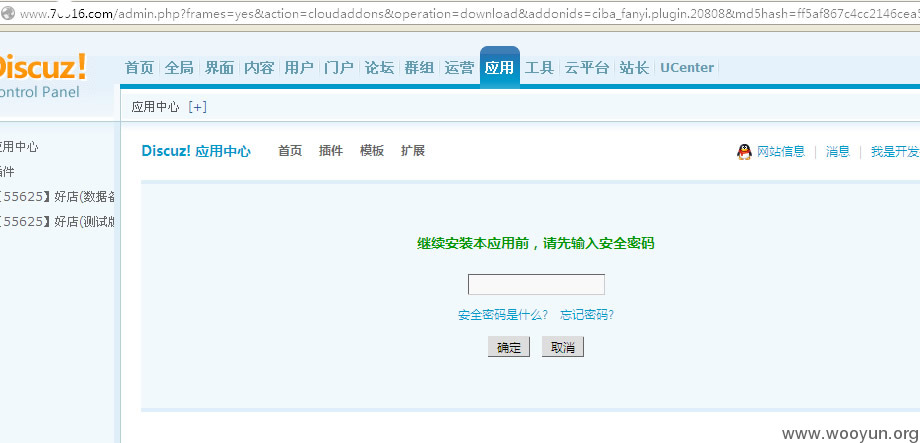Screen dimensions: 920x443
Task: Open the 工具 tab
Action: pos(539,67)
